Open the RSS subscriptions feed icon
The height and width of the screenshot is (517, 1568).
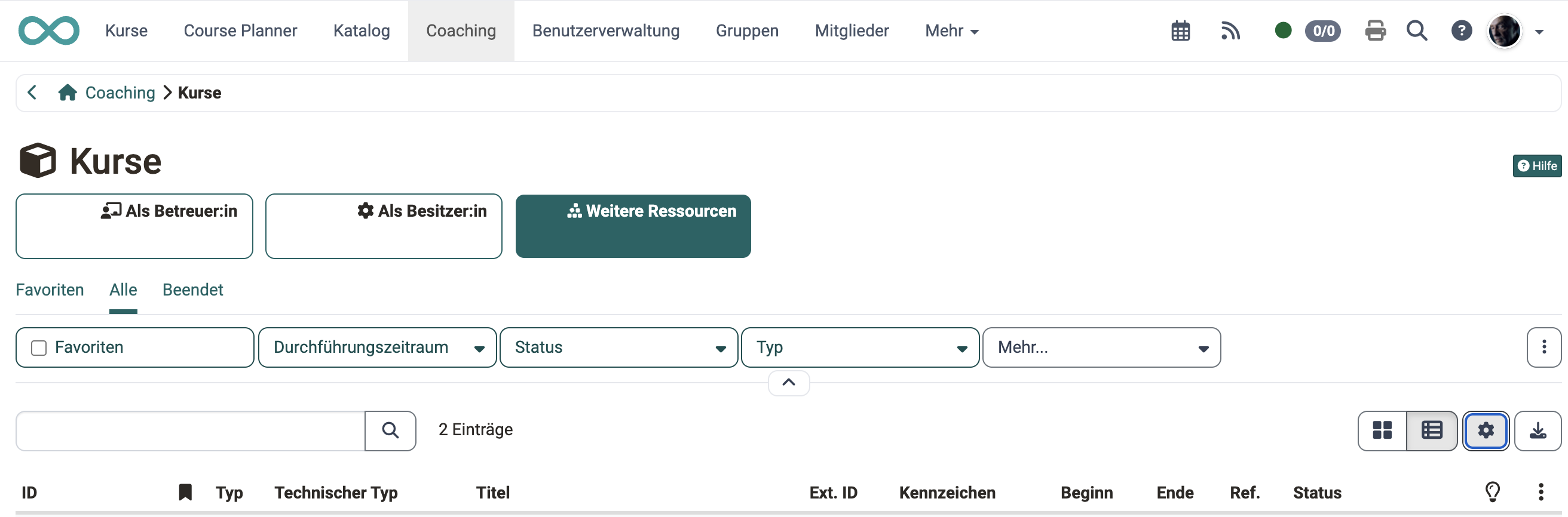click(1230, 30)
